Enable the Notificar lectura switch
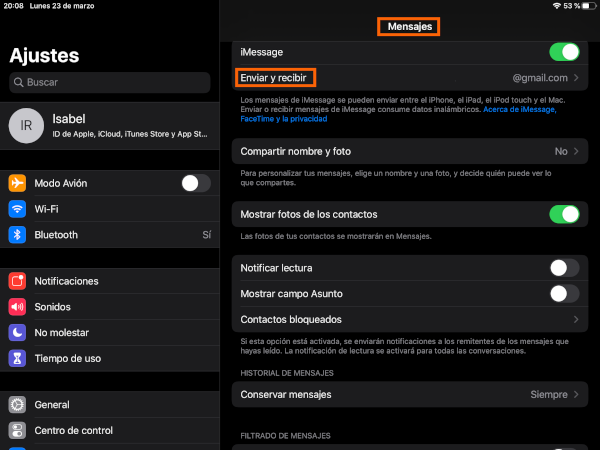The height and width of the screenshot is (450, 600). click(x=564, y=268)
